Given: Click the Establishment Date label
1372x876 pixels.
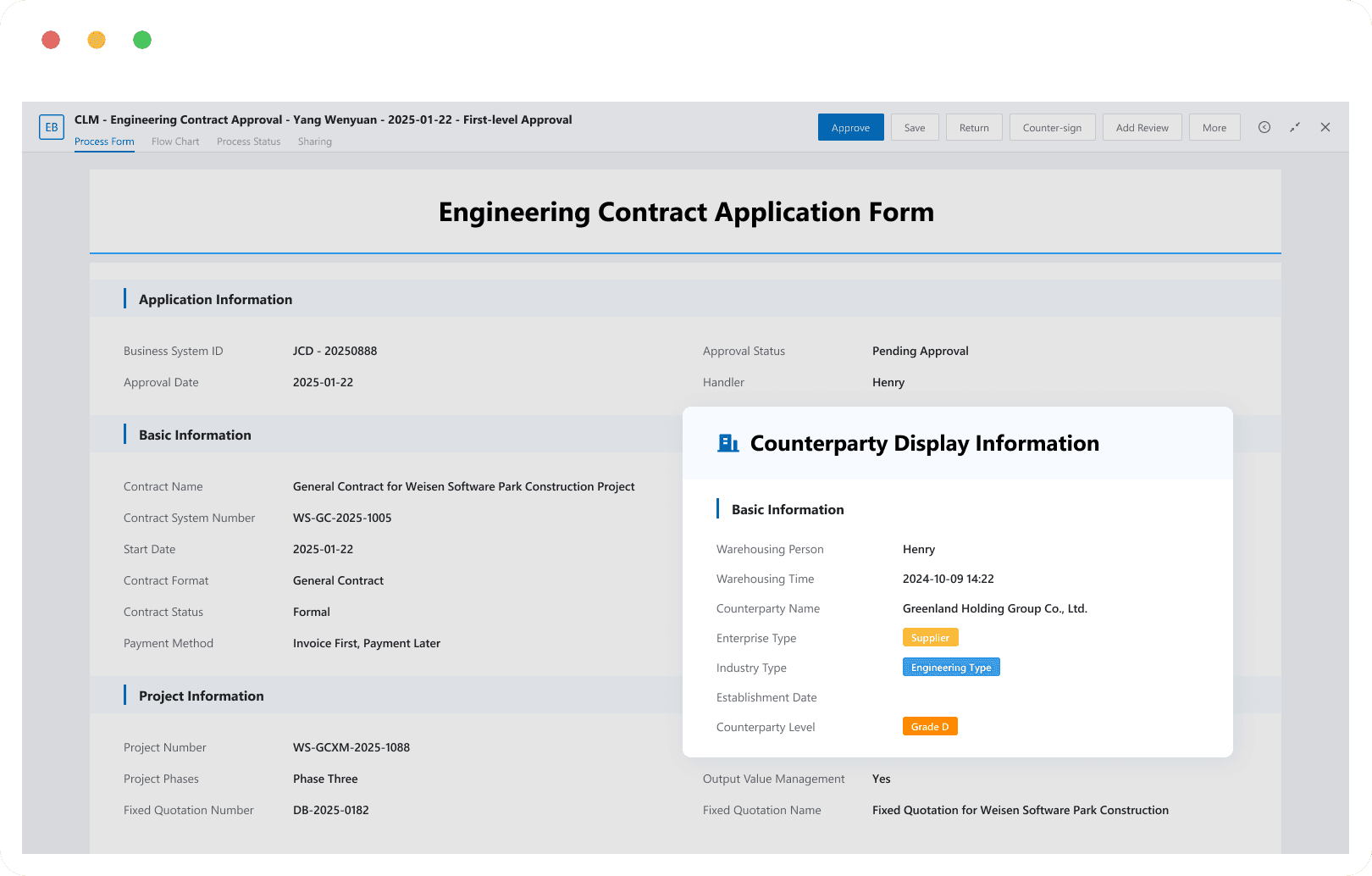Looking at the screenshot, I should tap(766, 697).
